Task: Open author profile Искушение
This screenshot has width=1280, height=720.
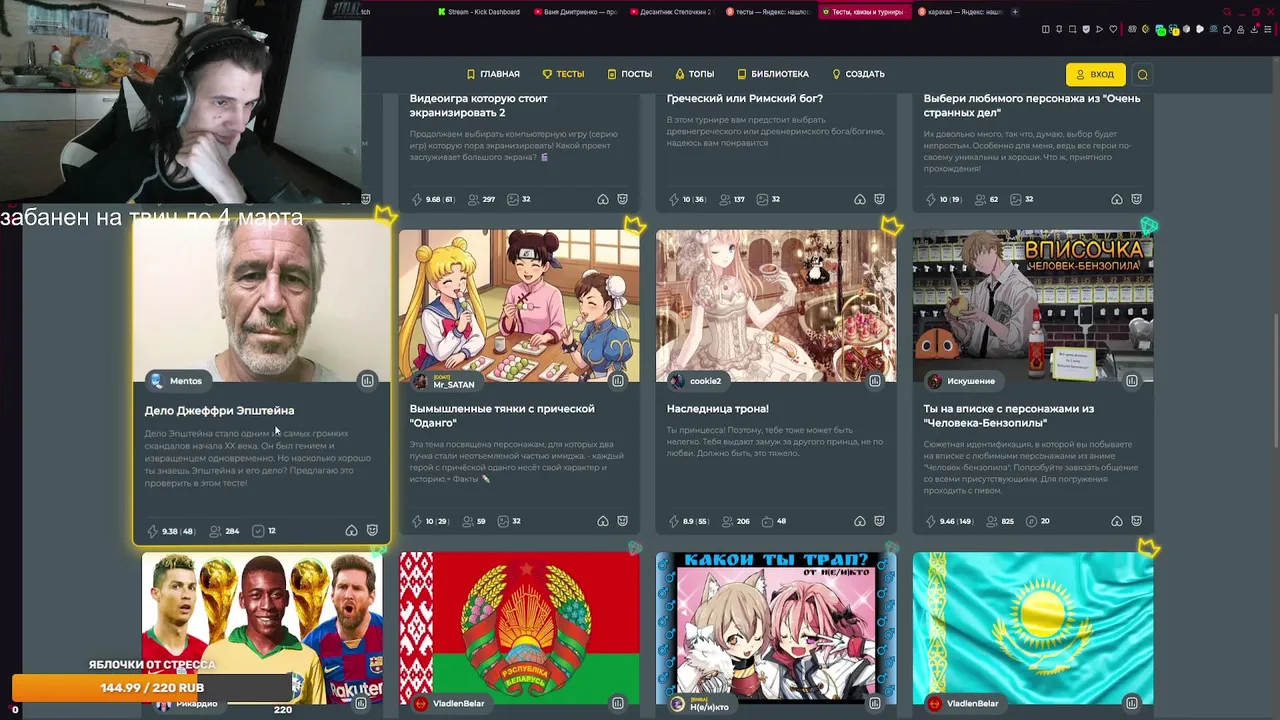Action: tap(962, 381)
